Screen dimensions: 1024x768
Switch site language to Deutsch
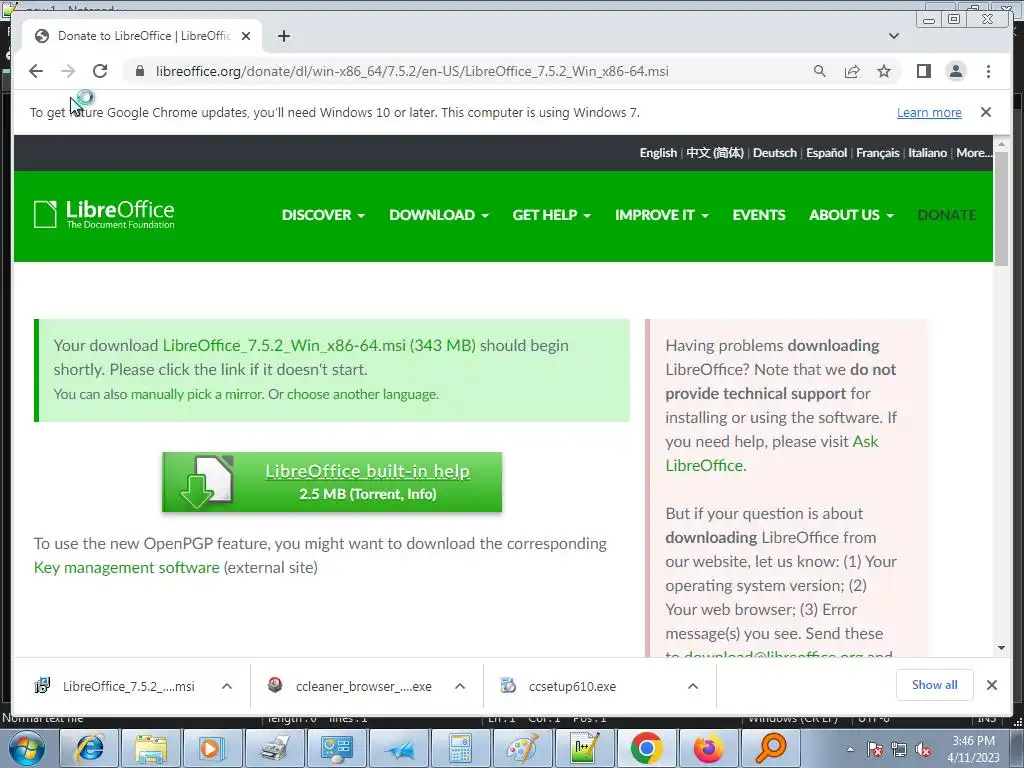775,153
